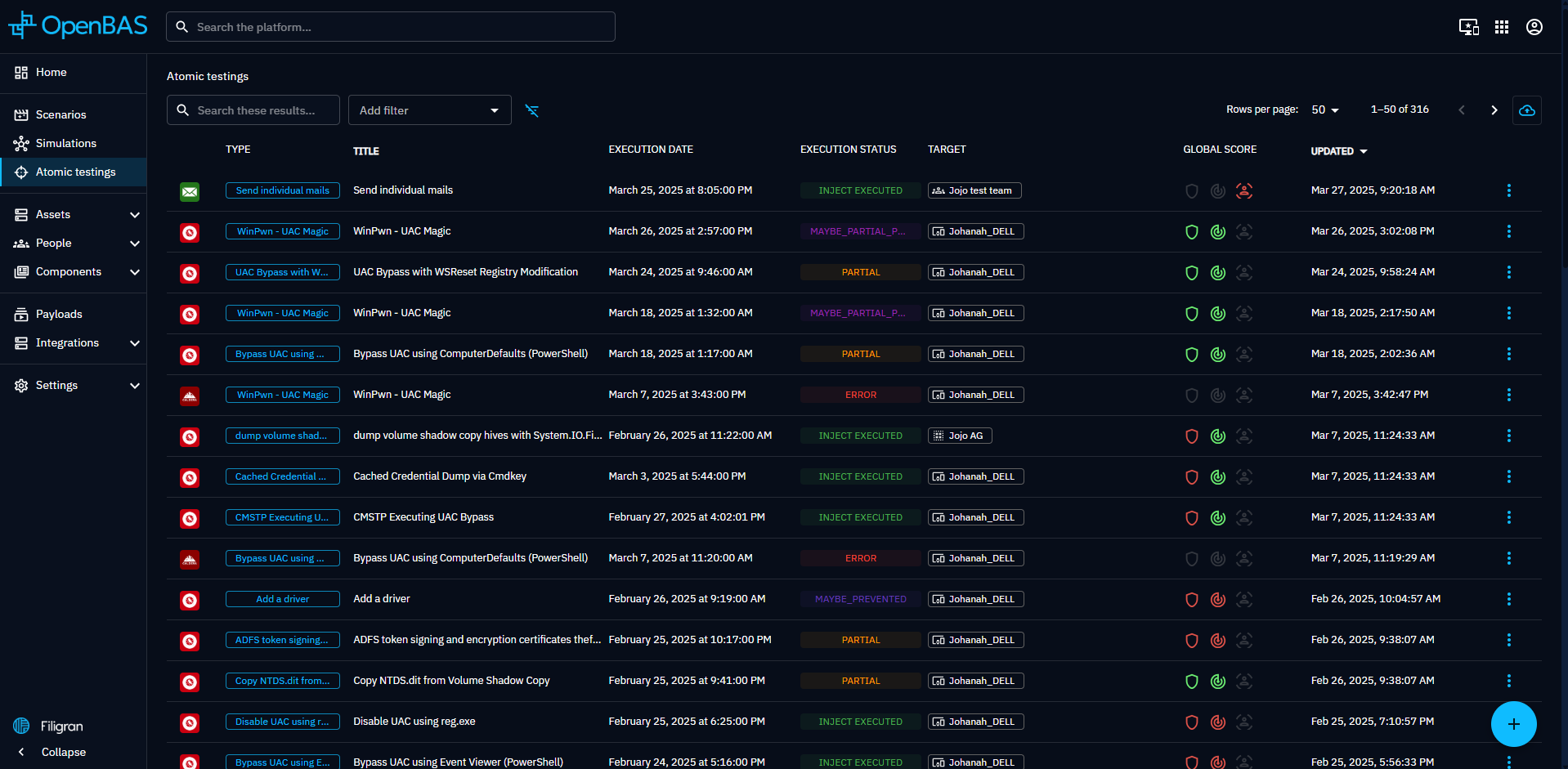1568x769 pixels.
Task: Open the user profile account icon
Action: coord(1534,27)
